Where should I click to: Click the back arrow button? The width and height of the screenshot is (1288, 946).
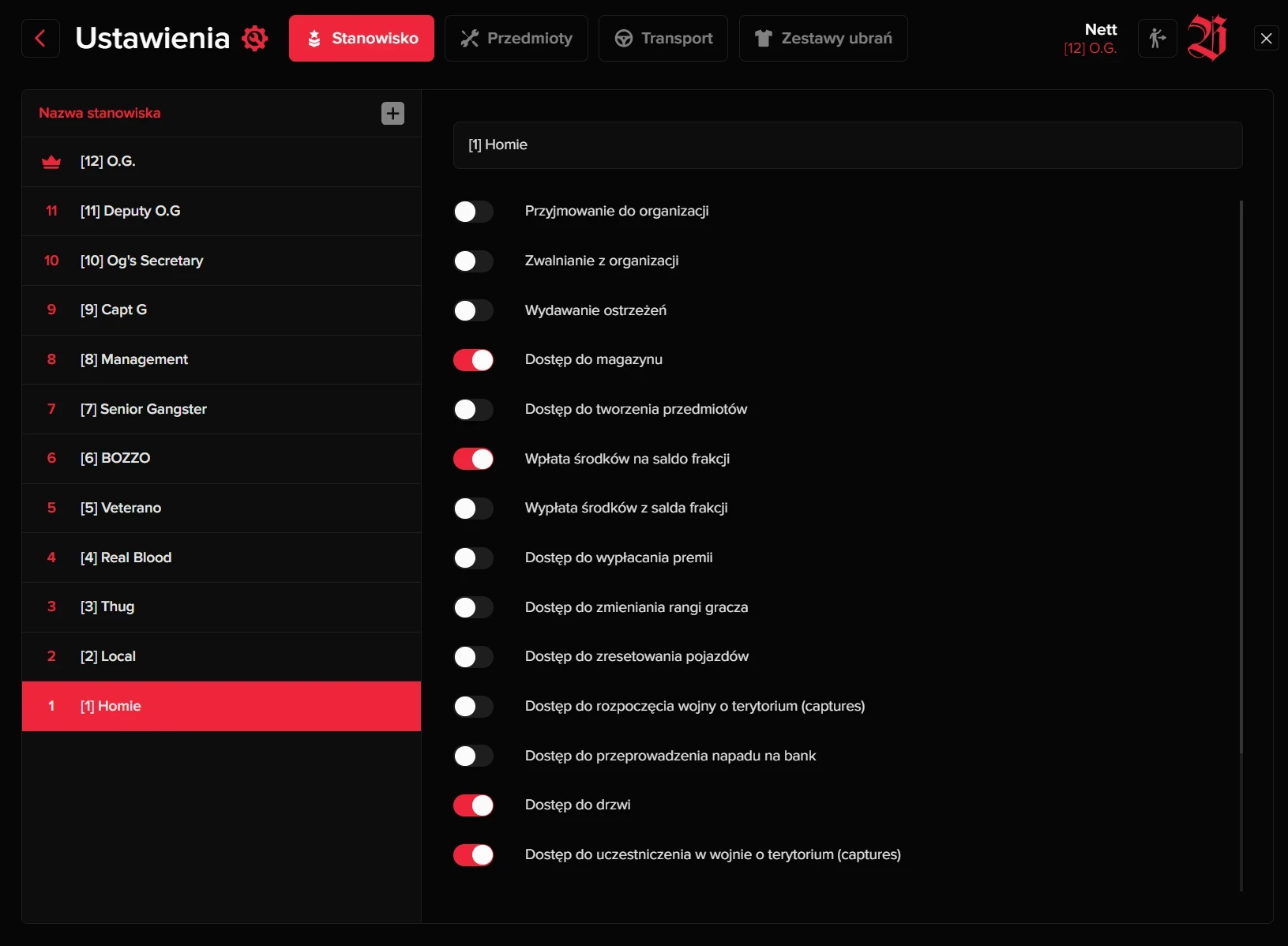click(x=40, y=38)
